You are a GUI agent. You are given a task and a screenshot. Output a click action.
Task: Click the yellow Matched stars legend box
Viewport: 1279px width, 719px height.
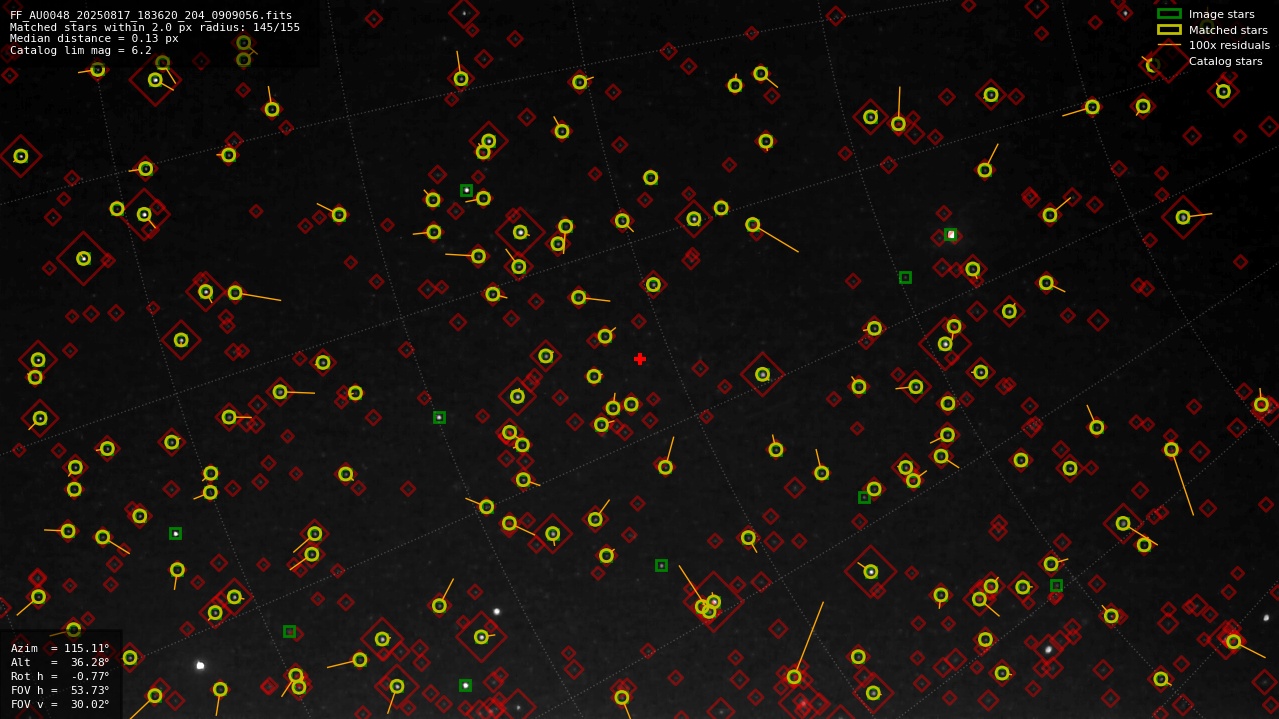pyautogui.click(x=1169, y=29)
